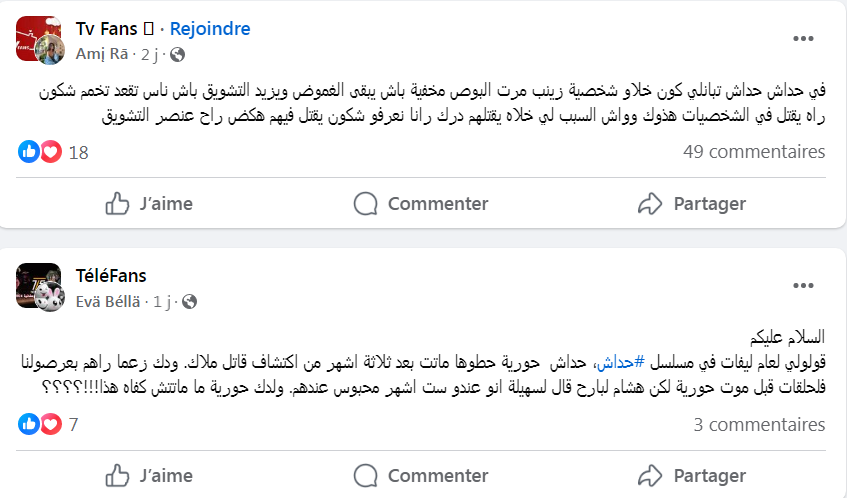
Task: Open the Tv Fans group name link
Action: (x=108, y=29)
